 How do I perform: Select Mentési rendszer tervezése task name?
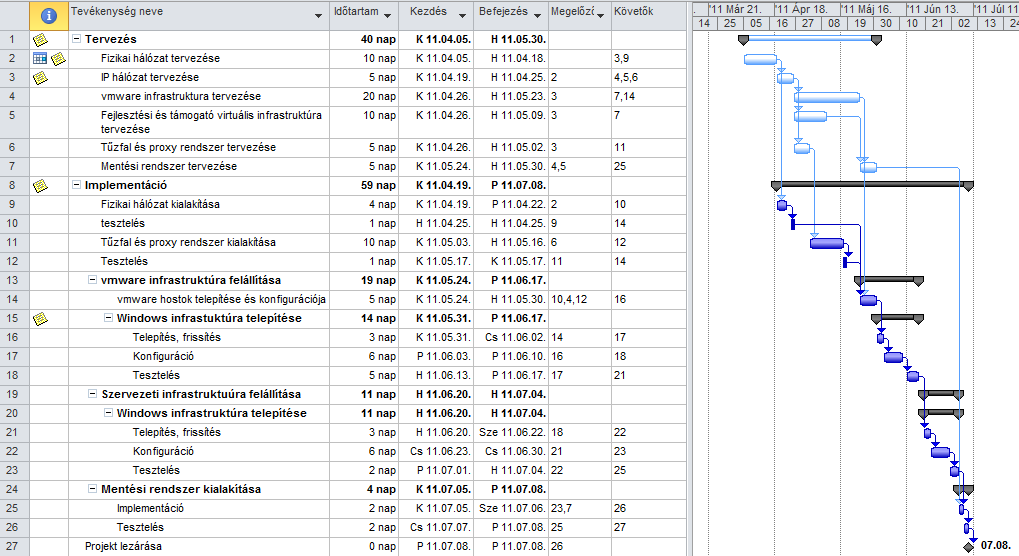click(168, 166)
